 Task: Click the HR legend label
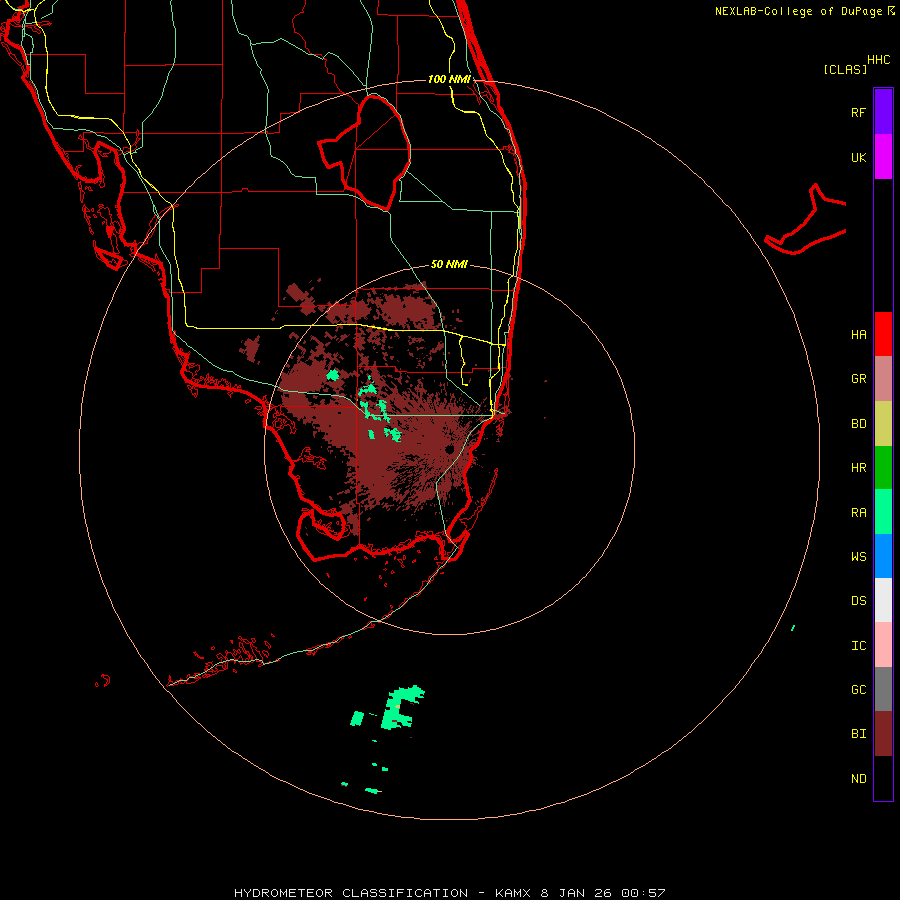[858, 467]
